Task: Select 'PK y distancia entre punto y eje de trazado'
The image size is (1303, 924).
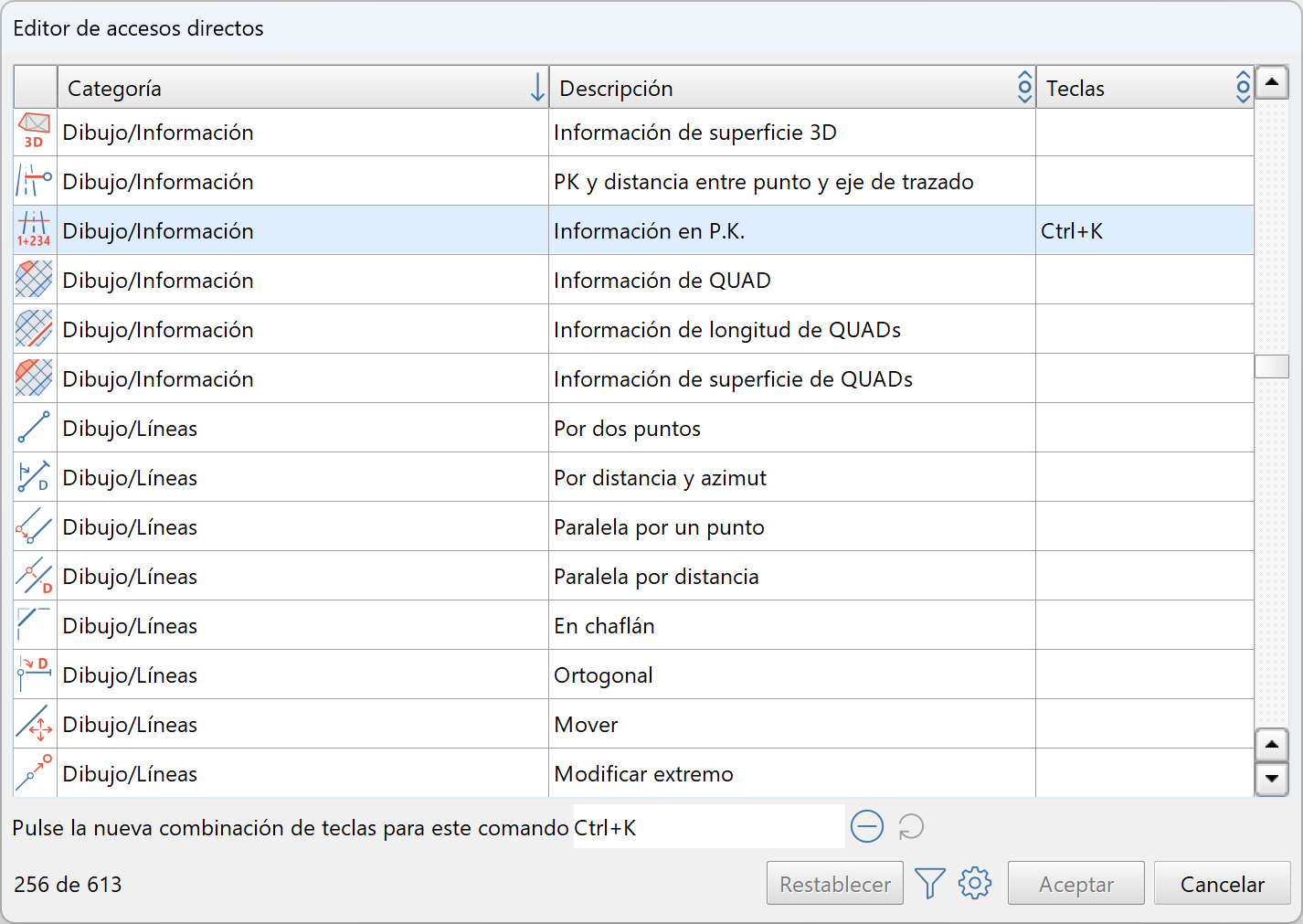Action: coord(764,182)
